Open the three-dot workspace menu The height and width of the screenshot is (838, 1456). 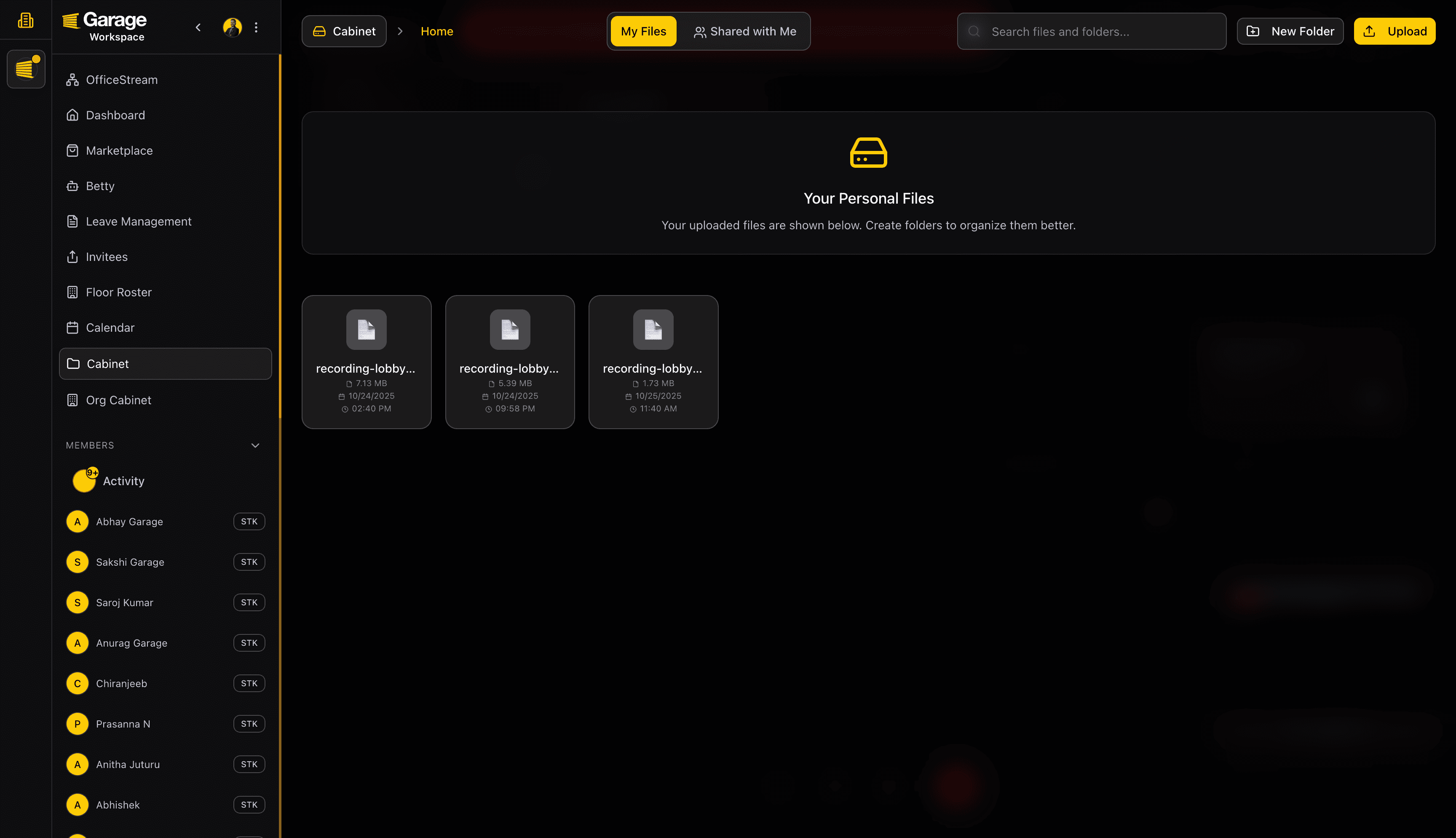click(x=256, y=27)
